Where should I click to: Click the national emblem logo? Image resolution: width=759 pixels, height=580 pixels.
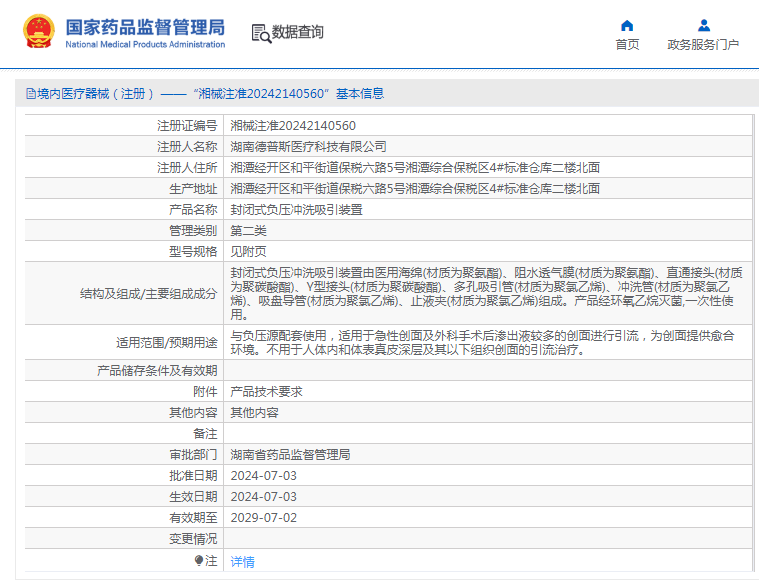coord(39,31)
